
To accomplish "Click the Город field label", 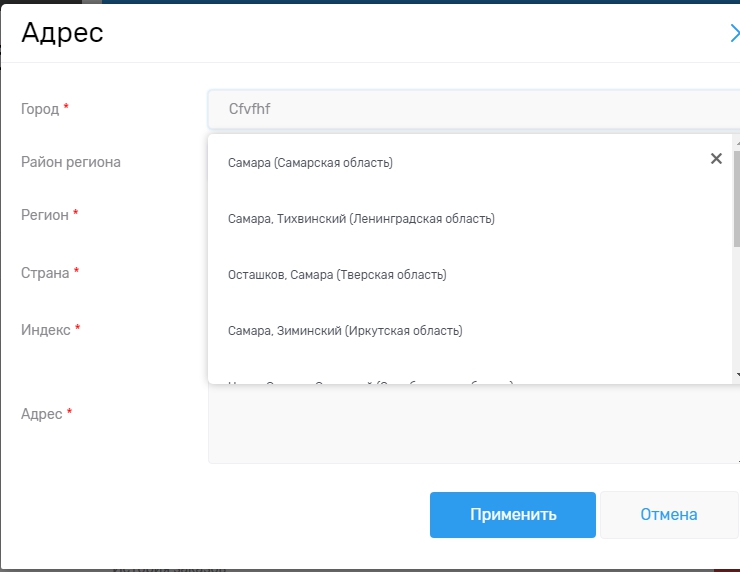I will click(x=40, y=108).
